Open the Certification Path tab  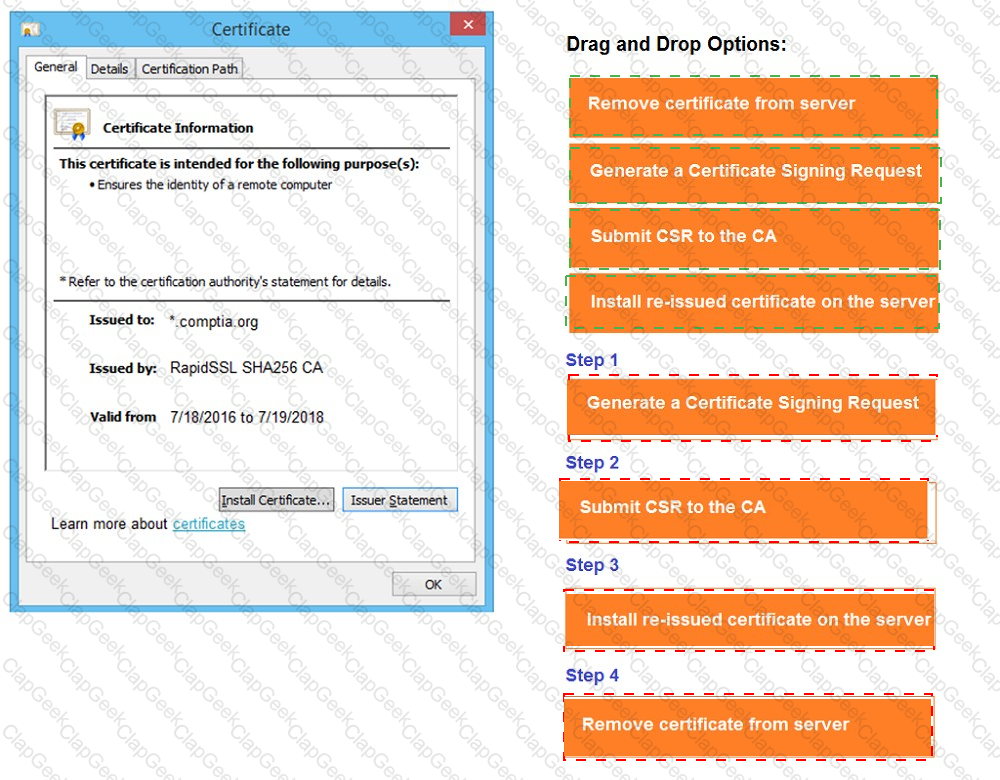pos(189,69)
